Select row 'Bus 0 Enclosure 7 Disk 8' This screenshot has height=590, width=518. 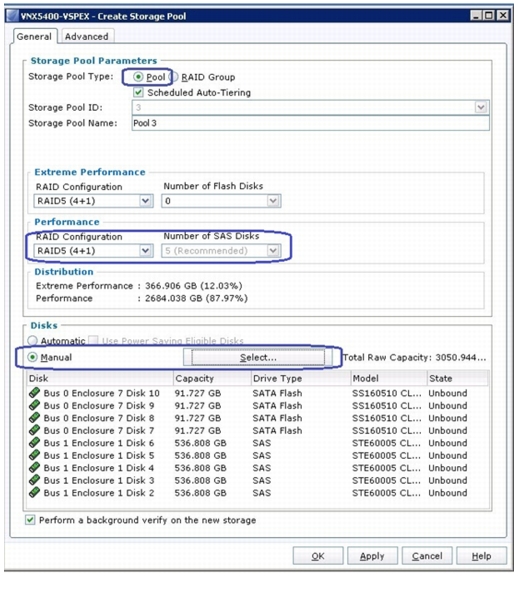coord(258,418)
